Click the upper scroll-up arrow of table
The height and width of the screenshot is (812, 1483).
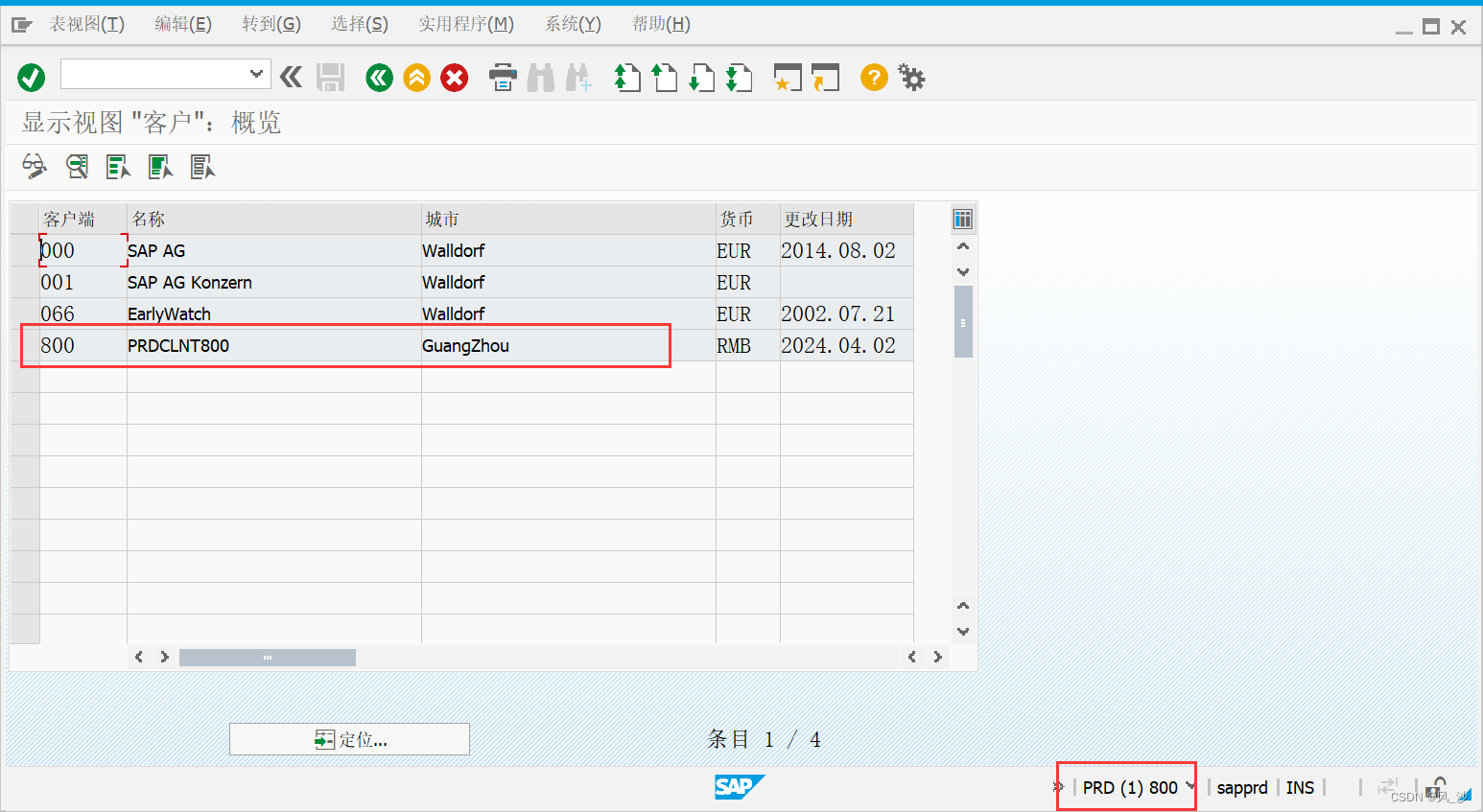tap(963, 246)
